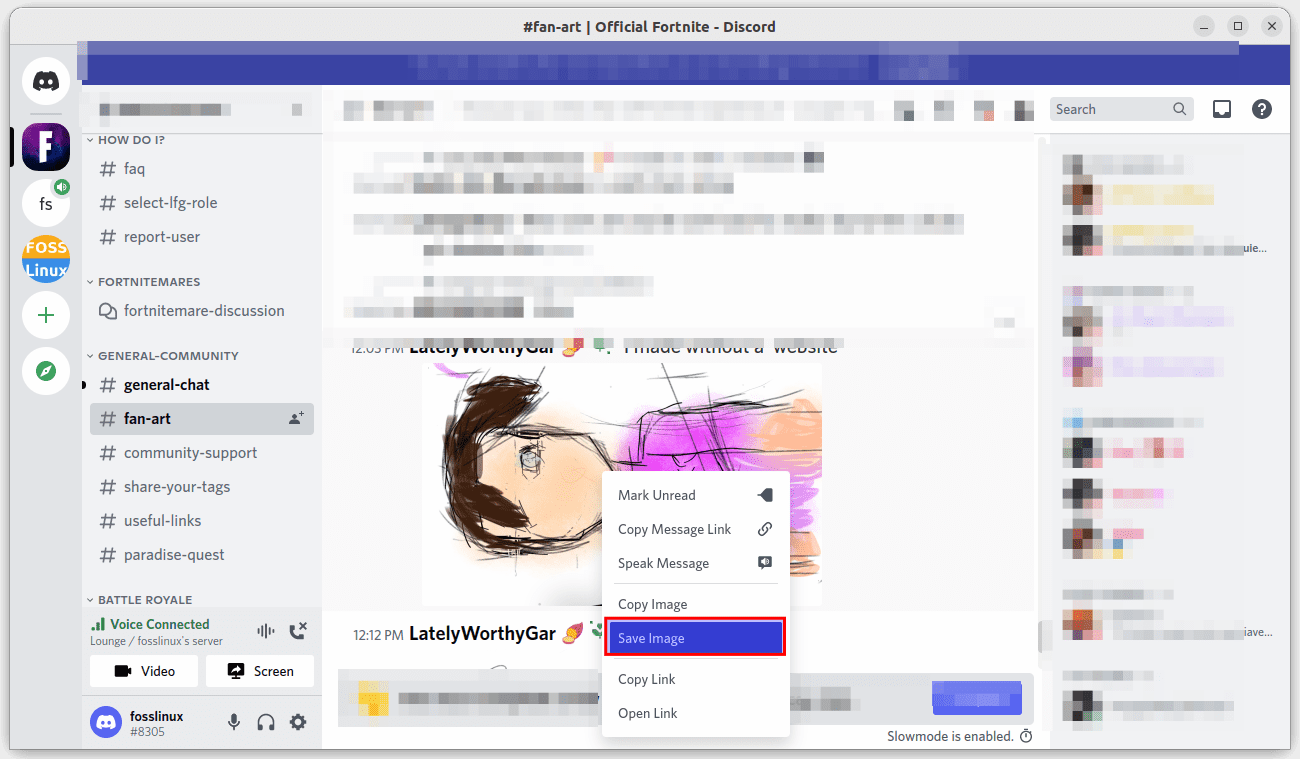
Task: Select Copy Link menu entry
Action: coord(695,679)
